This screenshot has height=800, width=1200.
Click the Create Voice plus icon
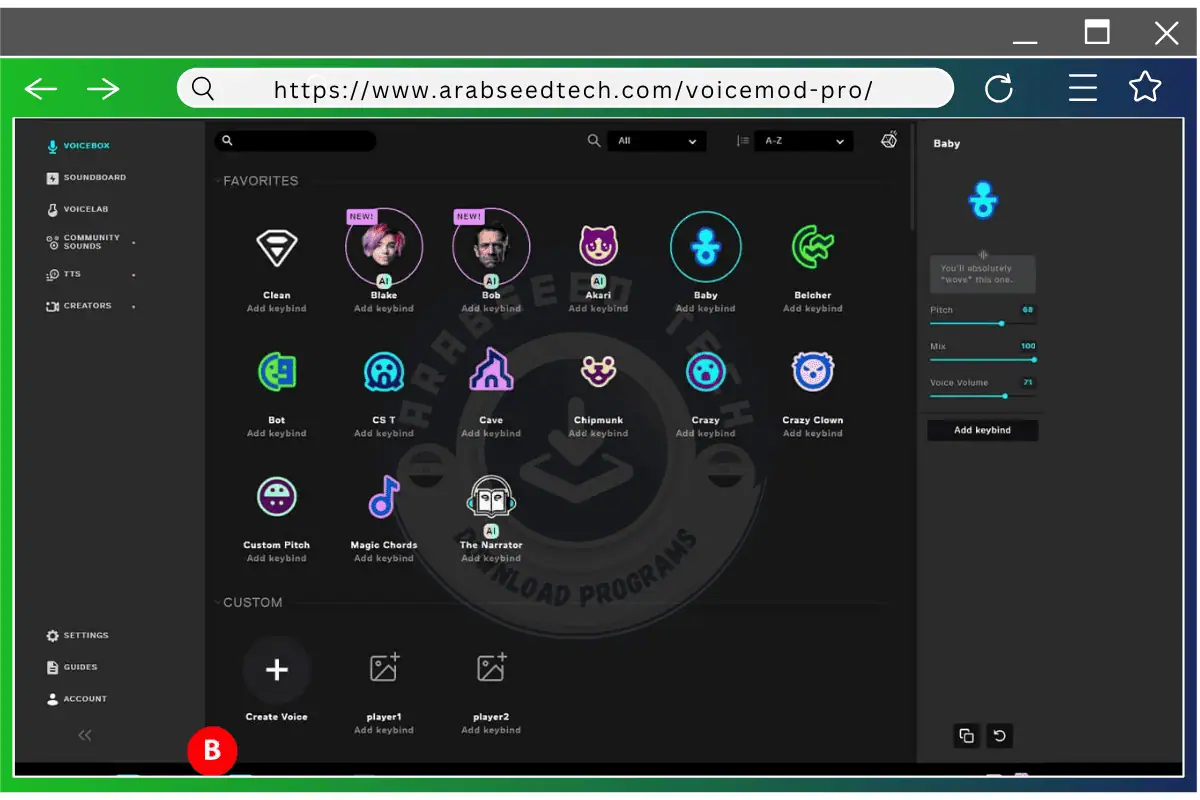277,667
